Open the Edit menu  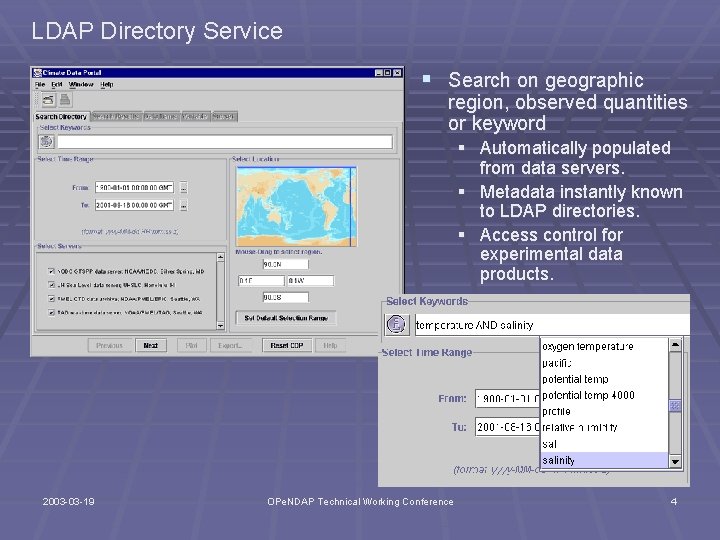tap(57, 84)
